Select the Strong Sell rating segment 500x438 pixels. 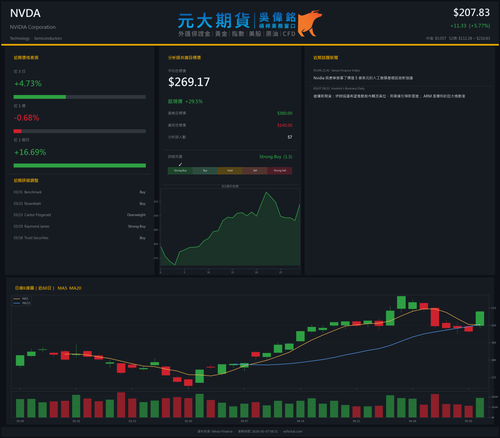(x=280, y=171)
